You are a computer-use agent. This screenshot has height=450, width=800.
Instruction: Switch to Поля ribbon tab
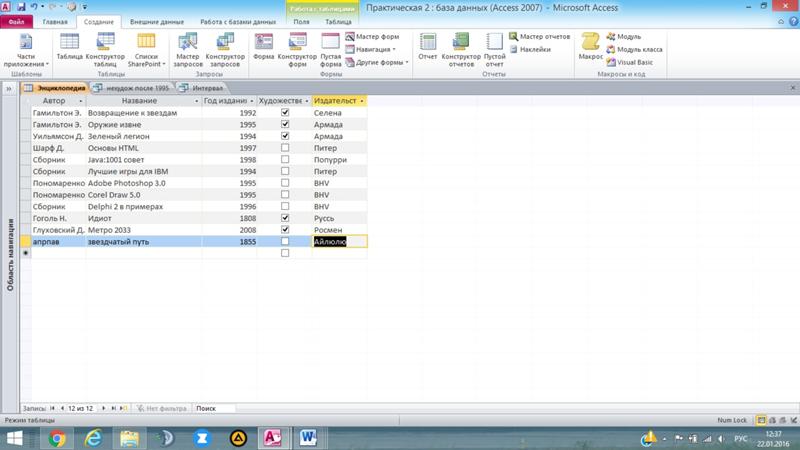301,22
